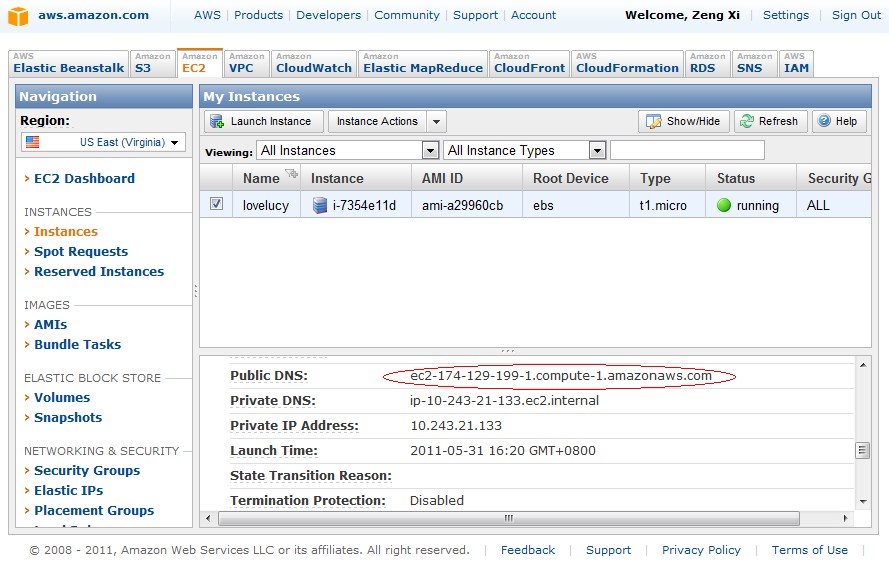Open the Instance Actions dropdown arrow

pyautogui.click(x=436, y=121)
